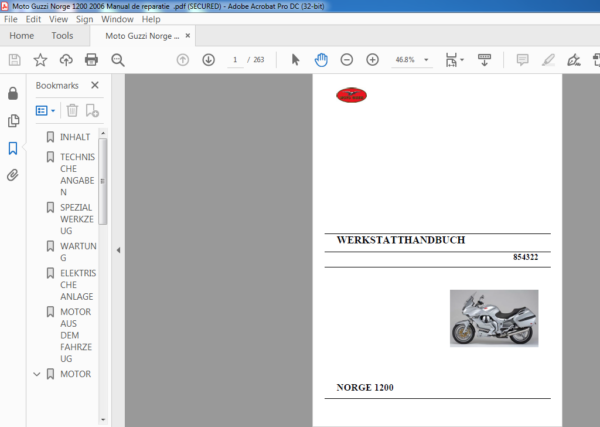Open MOTOR AUS DEM FAHRZEUG bookmark

tap(76, 335)
